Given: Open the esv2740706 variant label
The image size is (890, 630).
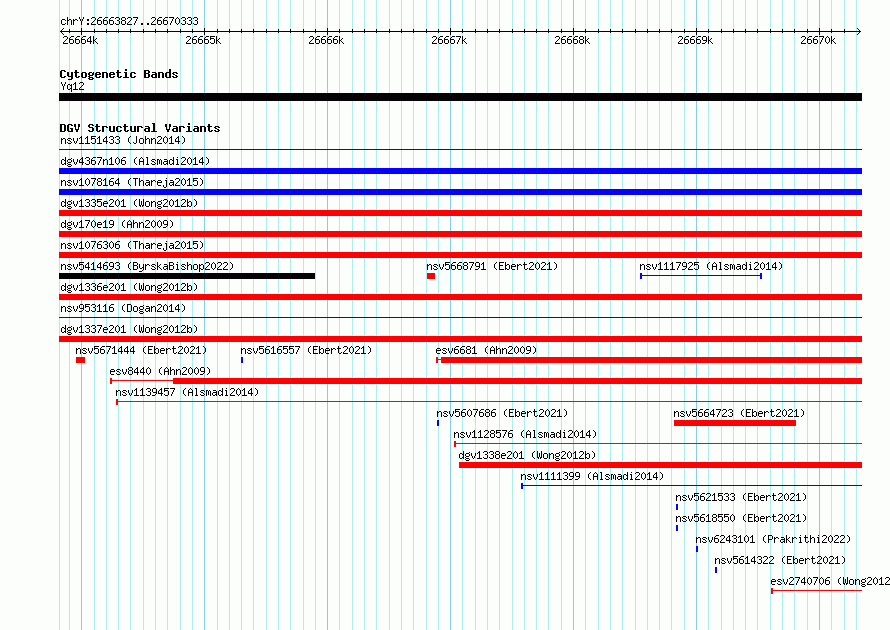Looking at the screenshot, I should pyautogui.click(x=830, y=581).
